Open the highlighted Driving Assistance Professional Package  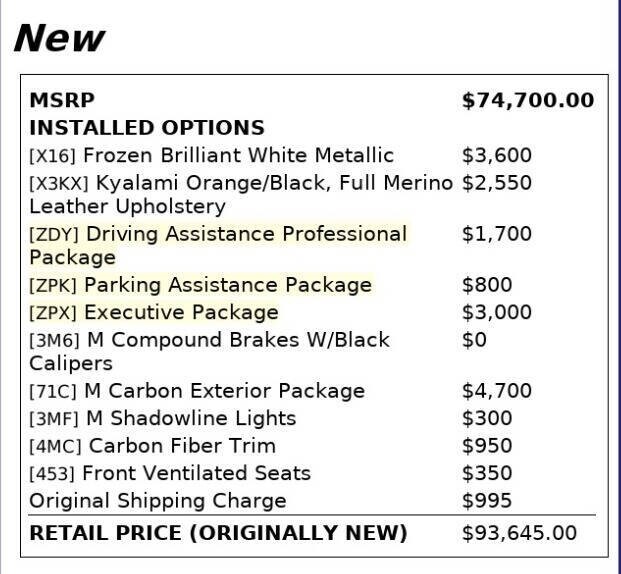[x=218, y=245]
